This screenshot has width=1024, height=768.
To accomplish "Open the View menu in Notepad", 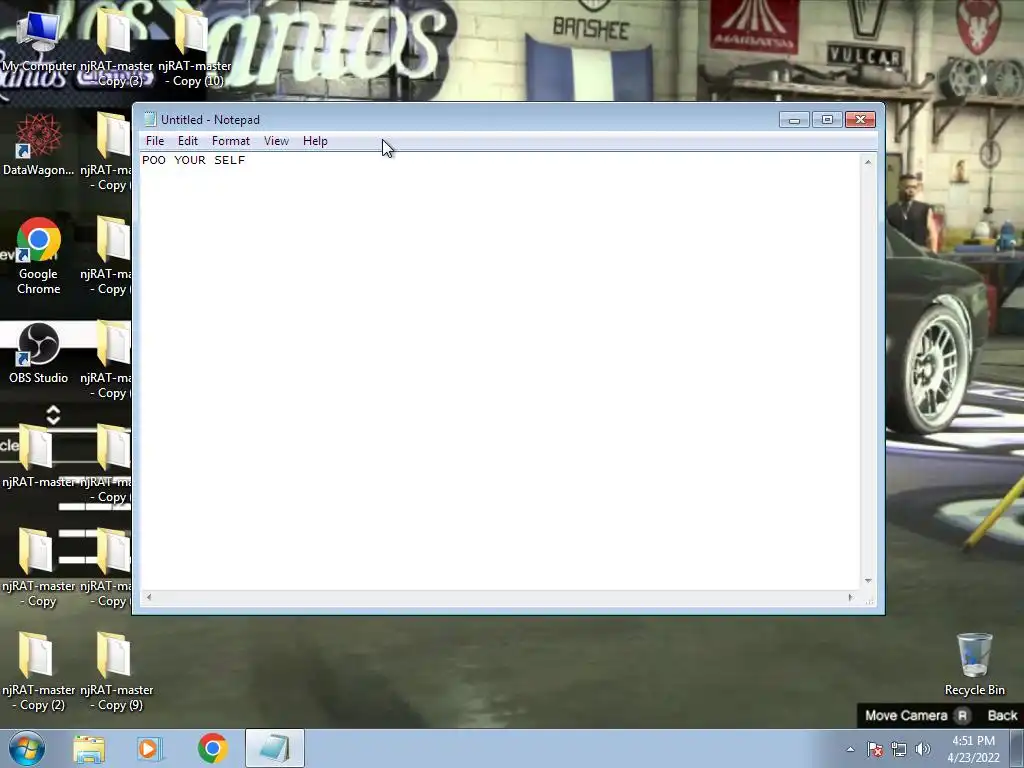I will (276, 141).
